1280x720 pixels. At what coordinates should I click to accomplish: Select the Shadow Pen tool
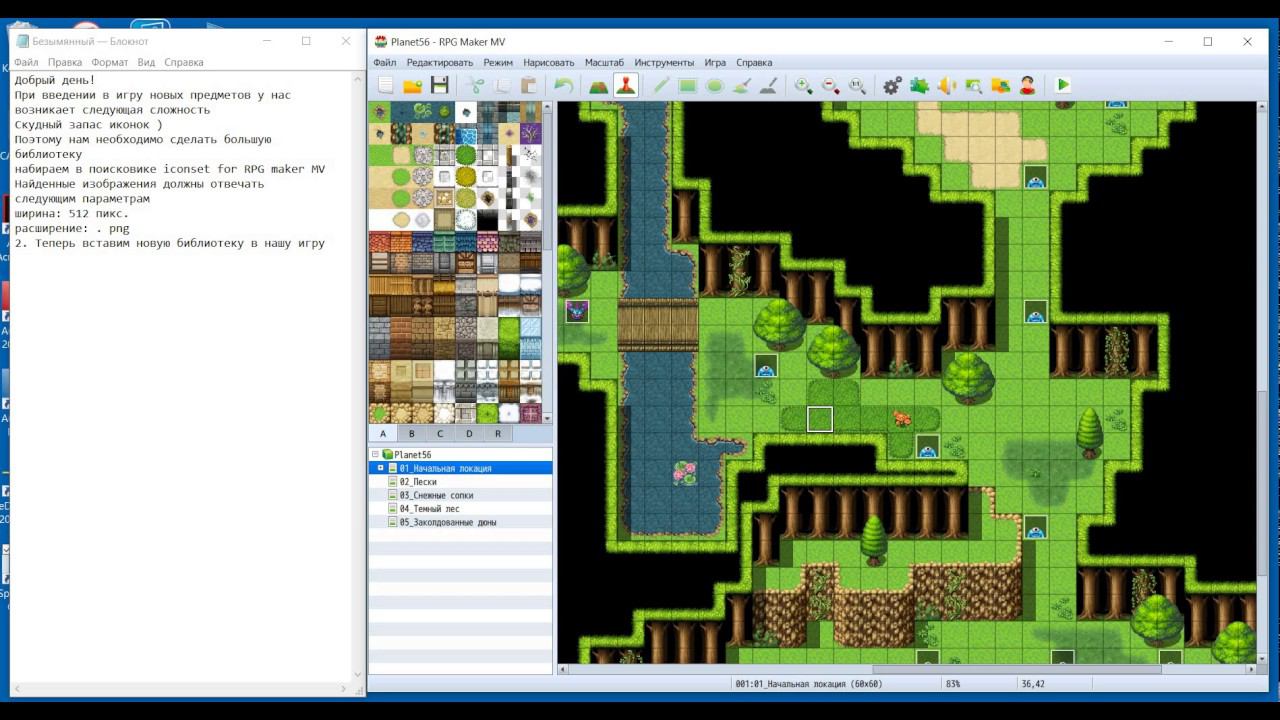[769, 86]
